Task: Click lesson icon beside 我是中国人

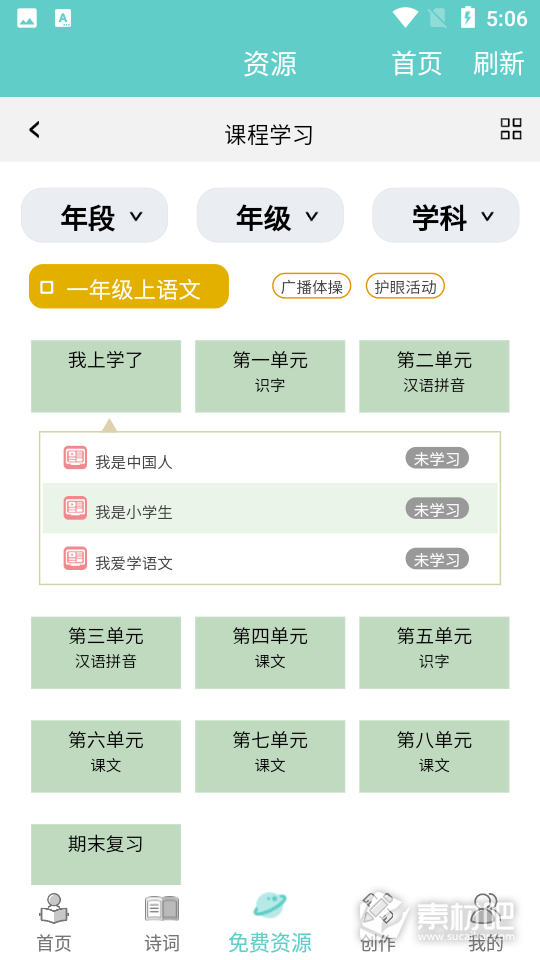Action: (75, 457)
